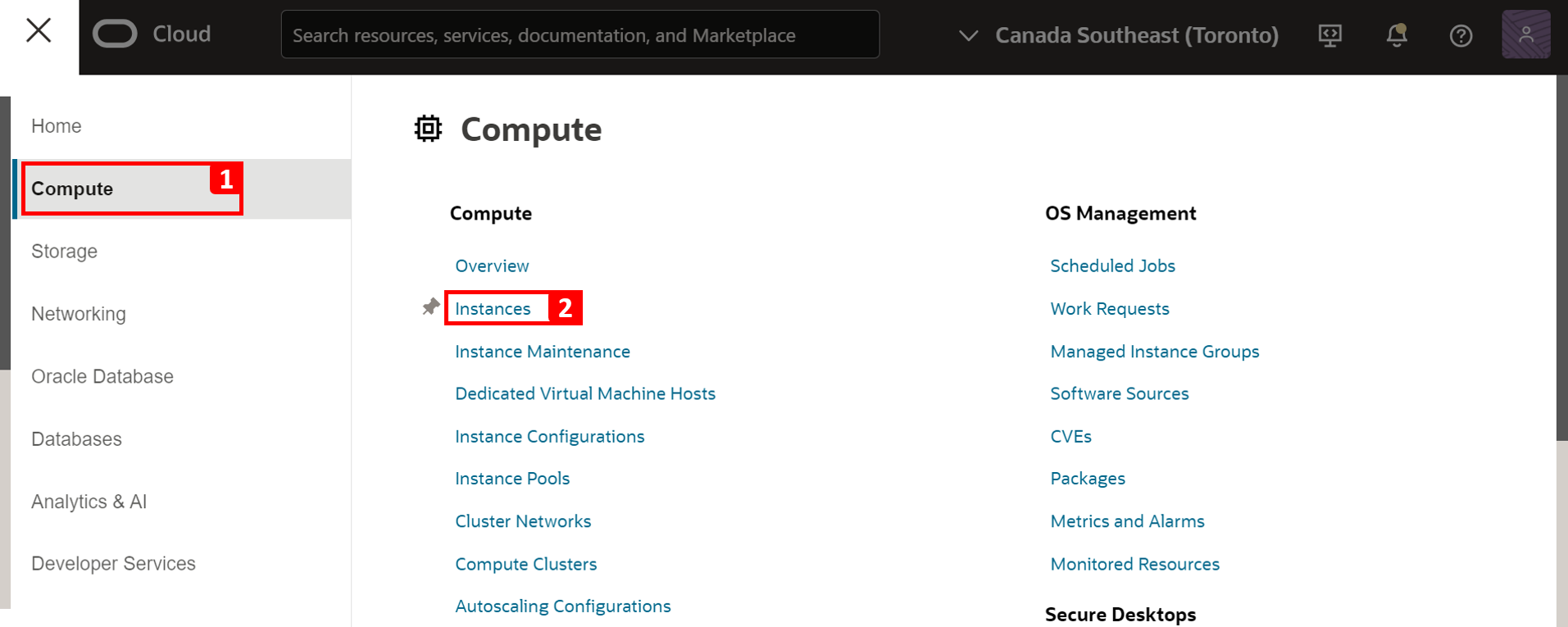Select Databases in the navigation menu

pos(76,439)
